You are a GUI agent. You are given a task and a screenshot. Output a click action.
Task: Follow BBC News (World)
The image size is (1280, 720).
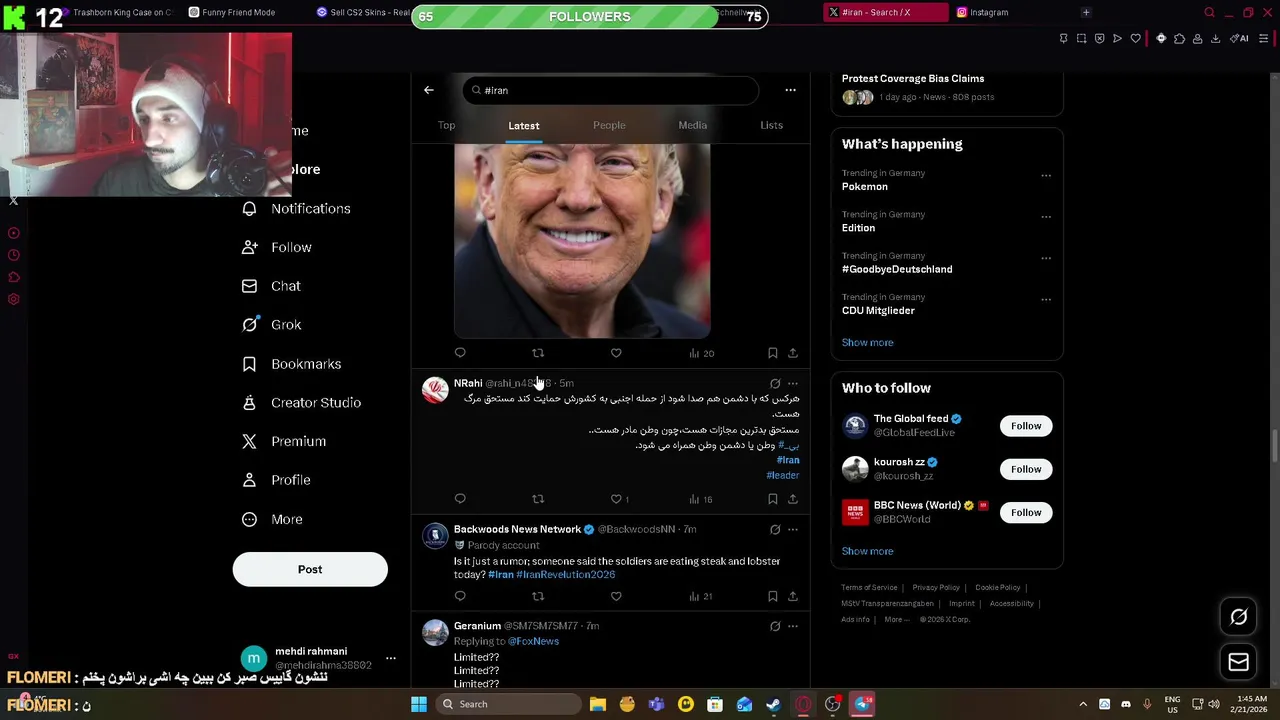(1025, 512)
